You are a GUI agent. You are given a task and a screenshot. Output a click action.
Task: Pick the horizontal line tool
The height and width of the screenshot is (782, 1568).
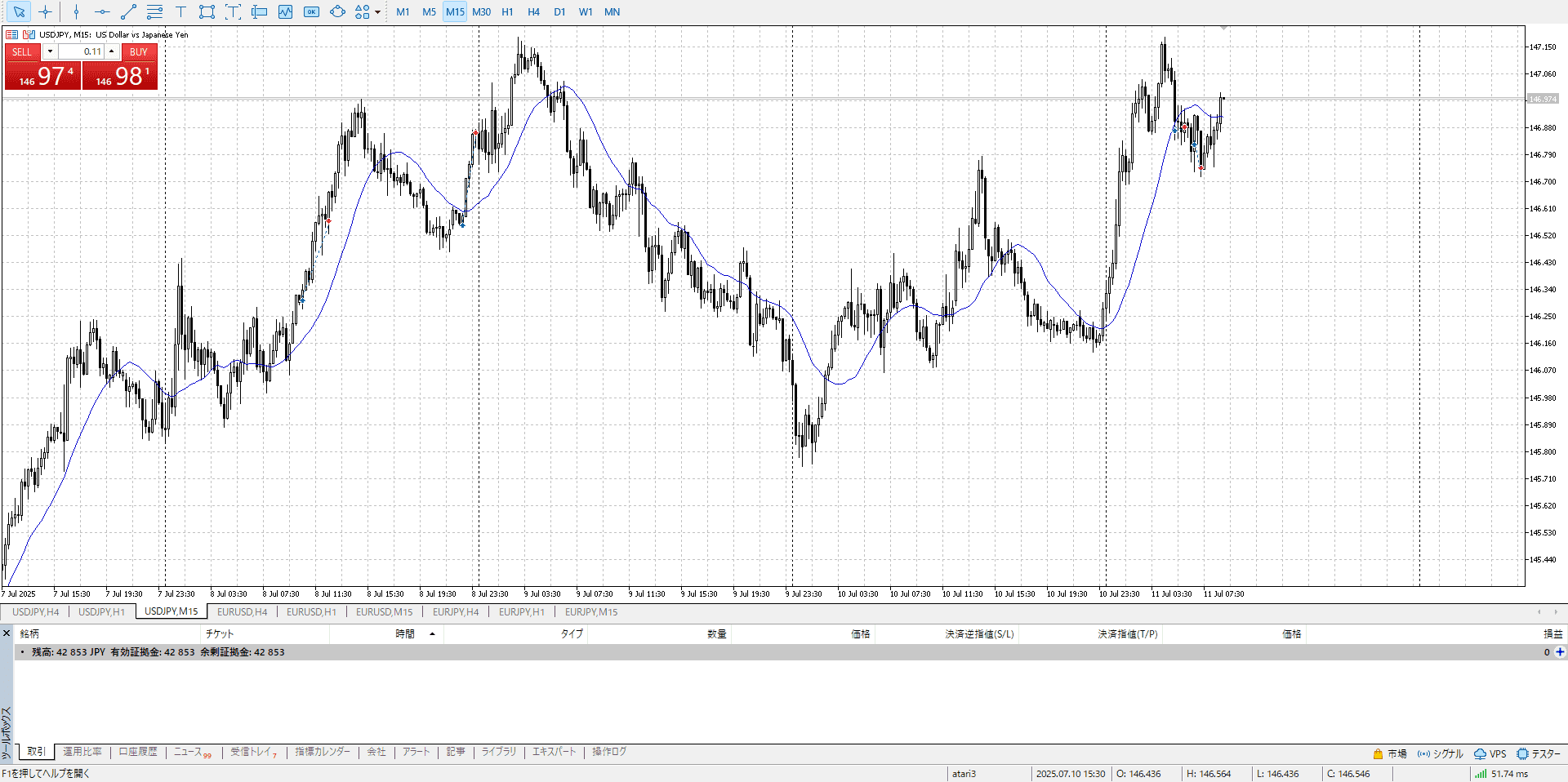[102, 11]
